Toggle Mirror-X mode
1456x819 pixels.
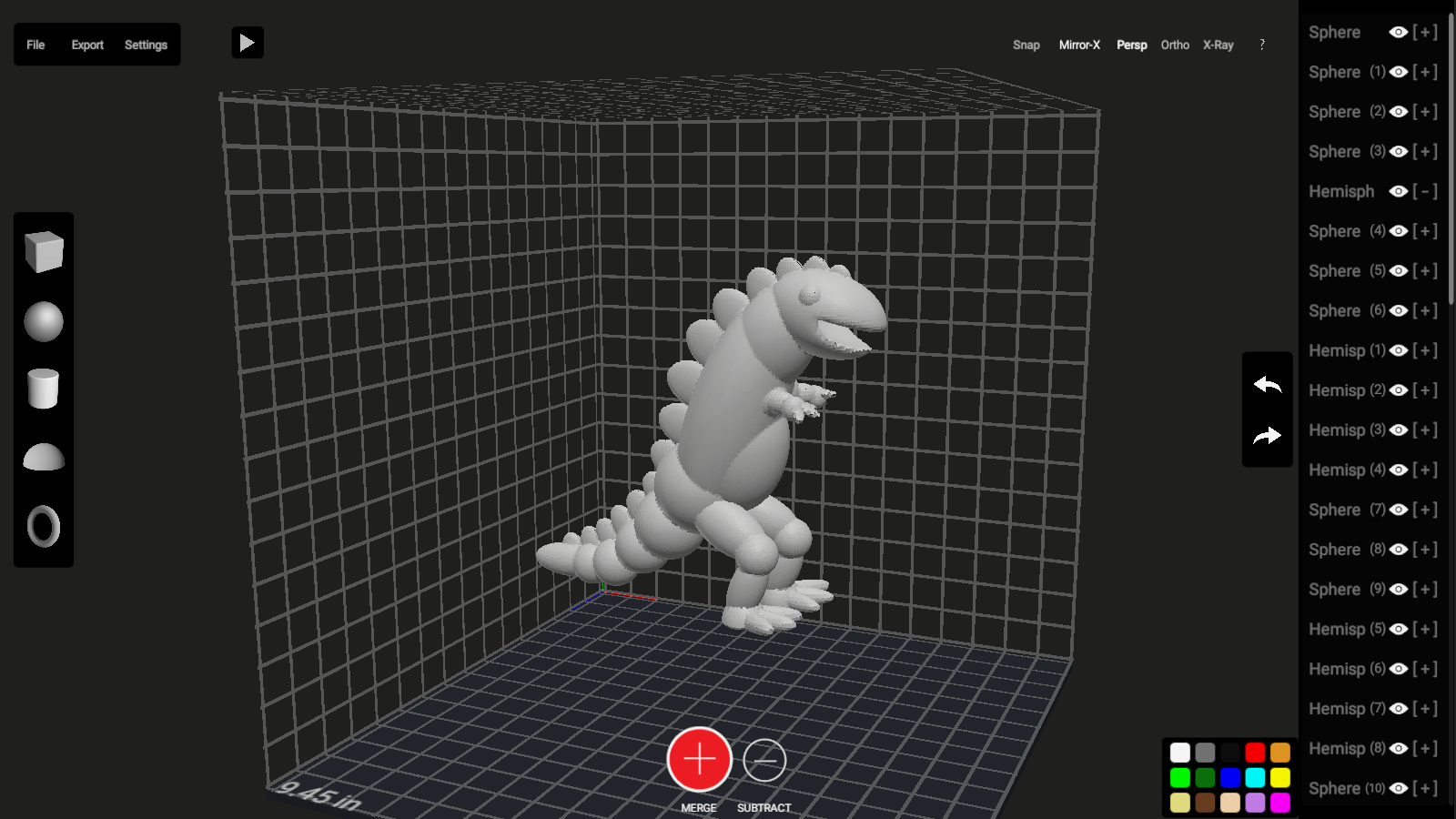pyautogui.click(x=1079, y=45)
